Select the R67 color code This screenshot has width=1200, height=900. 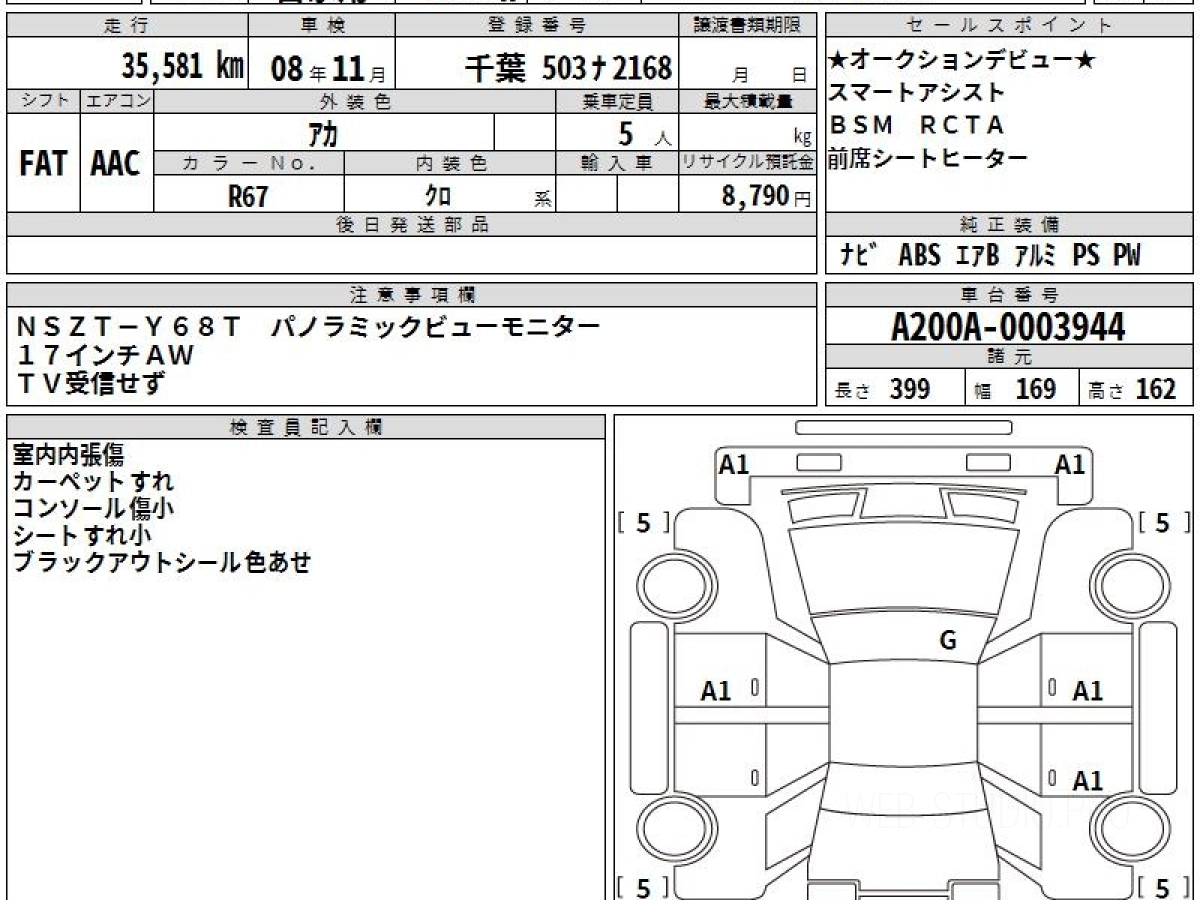(248, 195)
